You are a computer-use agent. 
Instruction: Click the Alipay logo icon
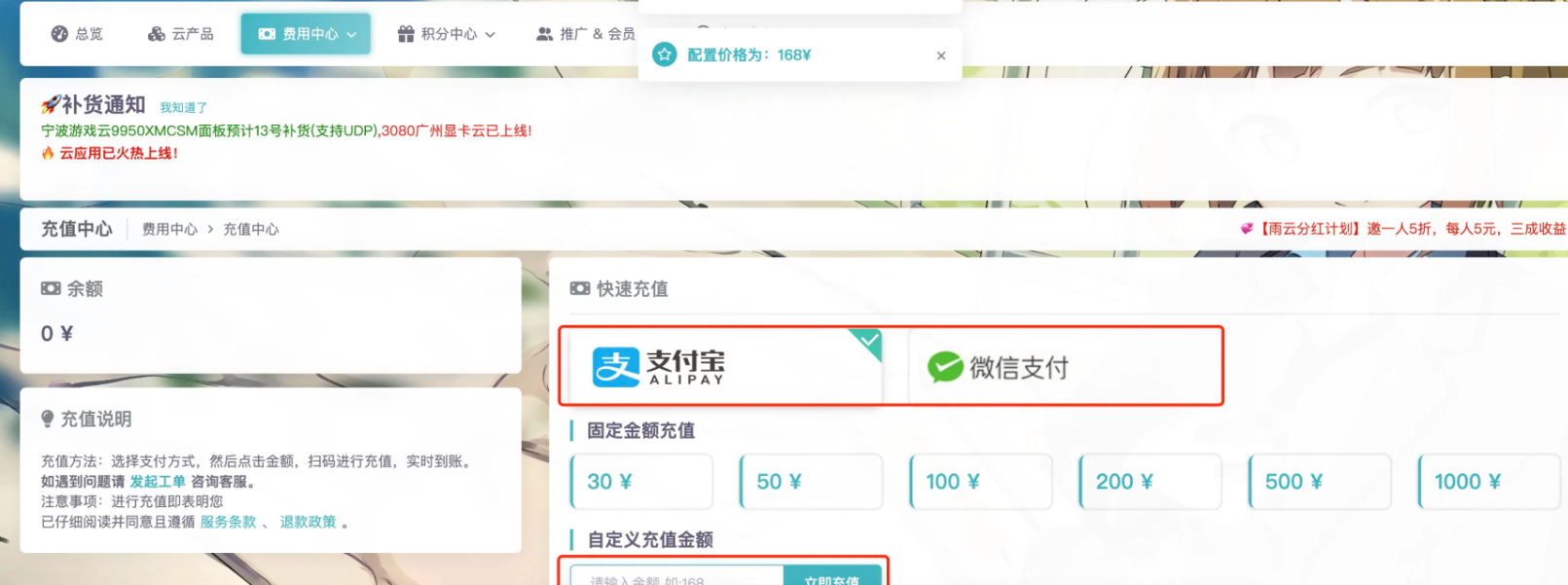click(x=616, y=367)
